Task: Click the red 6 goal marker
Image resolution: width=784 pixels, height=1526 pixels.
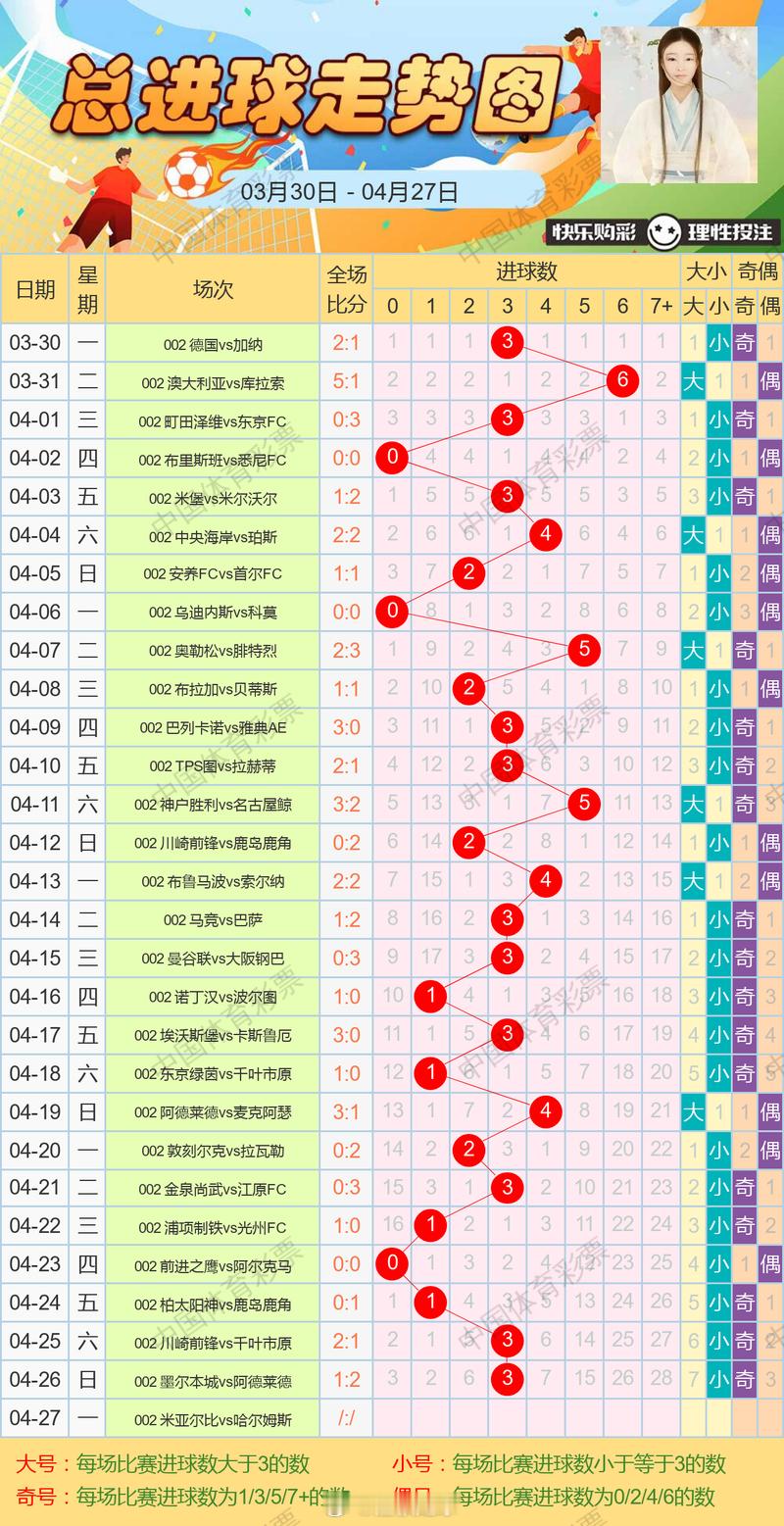Action: pos(622,381)
